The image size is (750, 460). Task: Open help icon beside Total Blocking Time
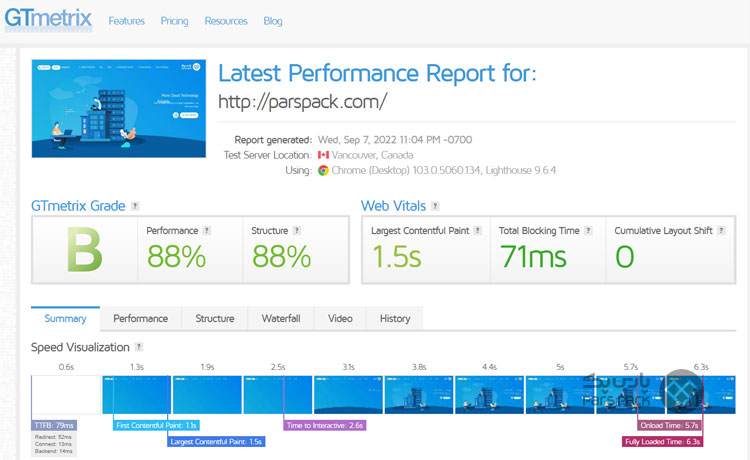coord(588,230)
